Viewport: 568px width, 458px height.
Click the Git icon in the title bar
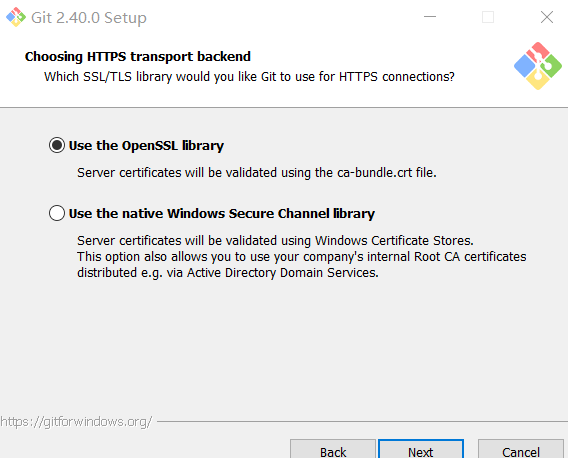point(16,17)
